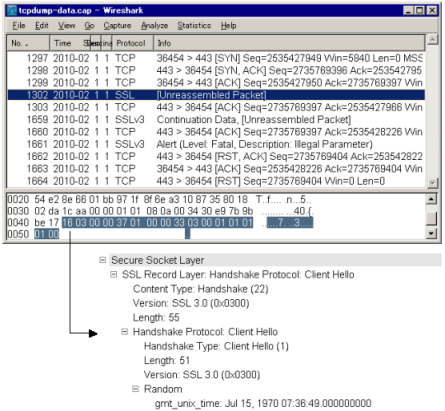The width and height of the screenshot is (445, 411).
Task: Open the File menu
Action: pyautogui.click(x=19, y=26)
